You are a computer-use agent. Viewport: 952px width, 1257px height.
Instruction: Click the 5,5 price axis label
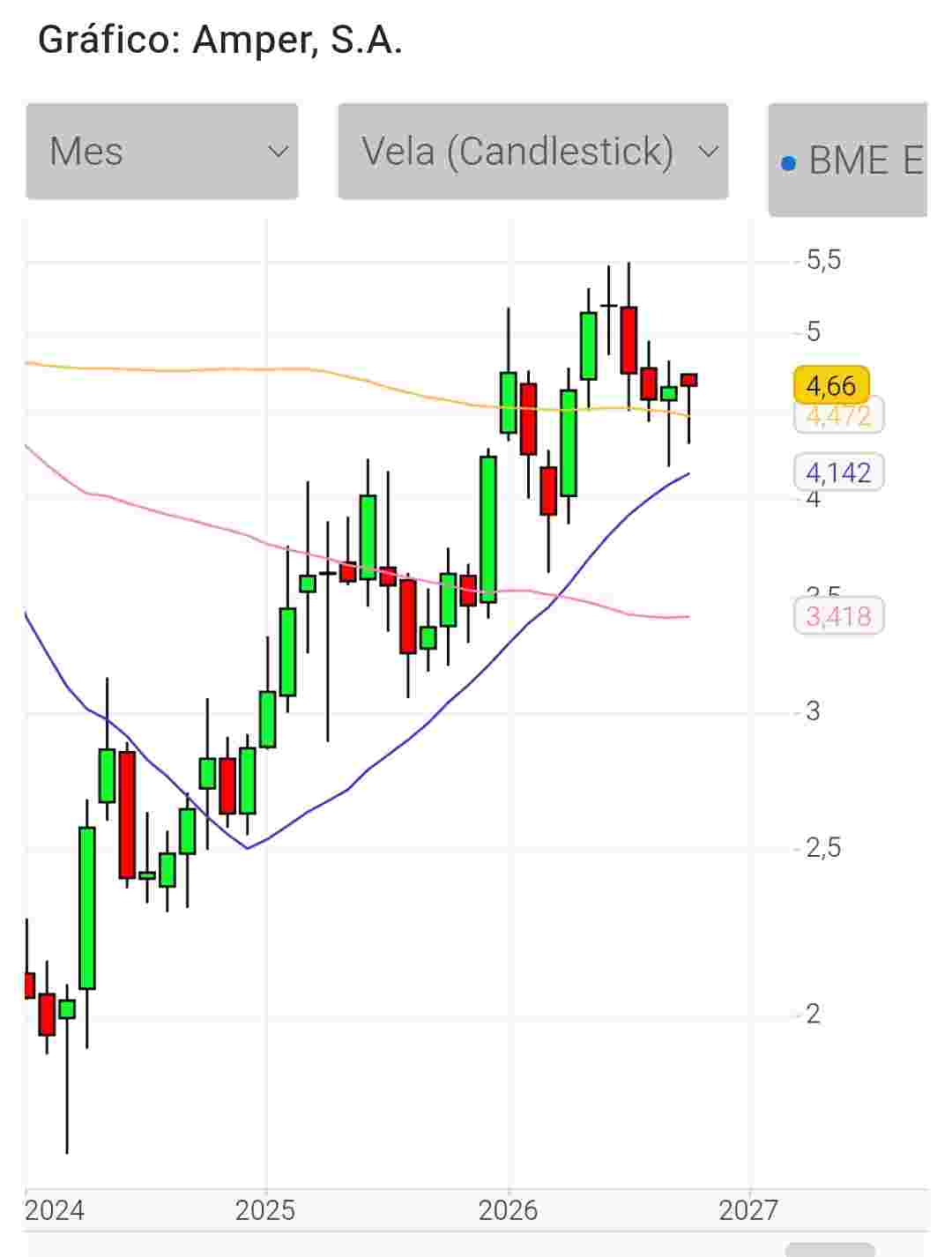point(823,260)
